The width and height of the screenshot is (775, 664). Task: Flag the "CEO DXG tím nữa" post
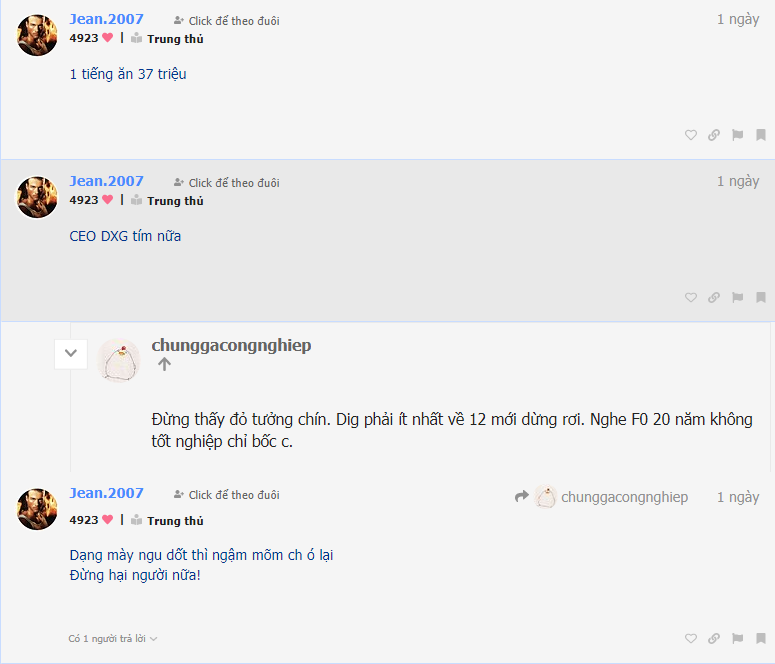(737, 297)
